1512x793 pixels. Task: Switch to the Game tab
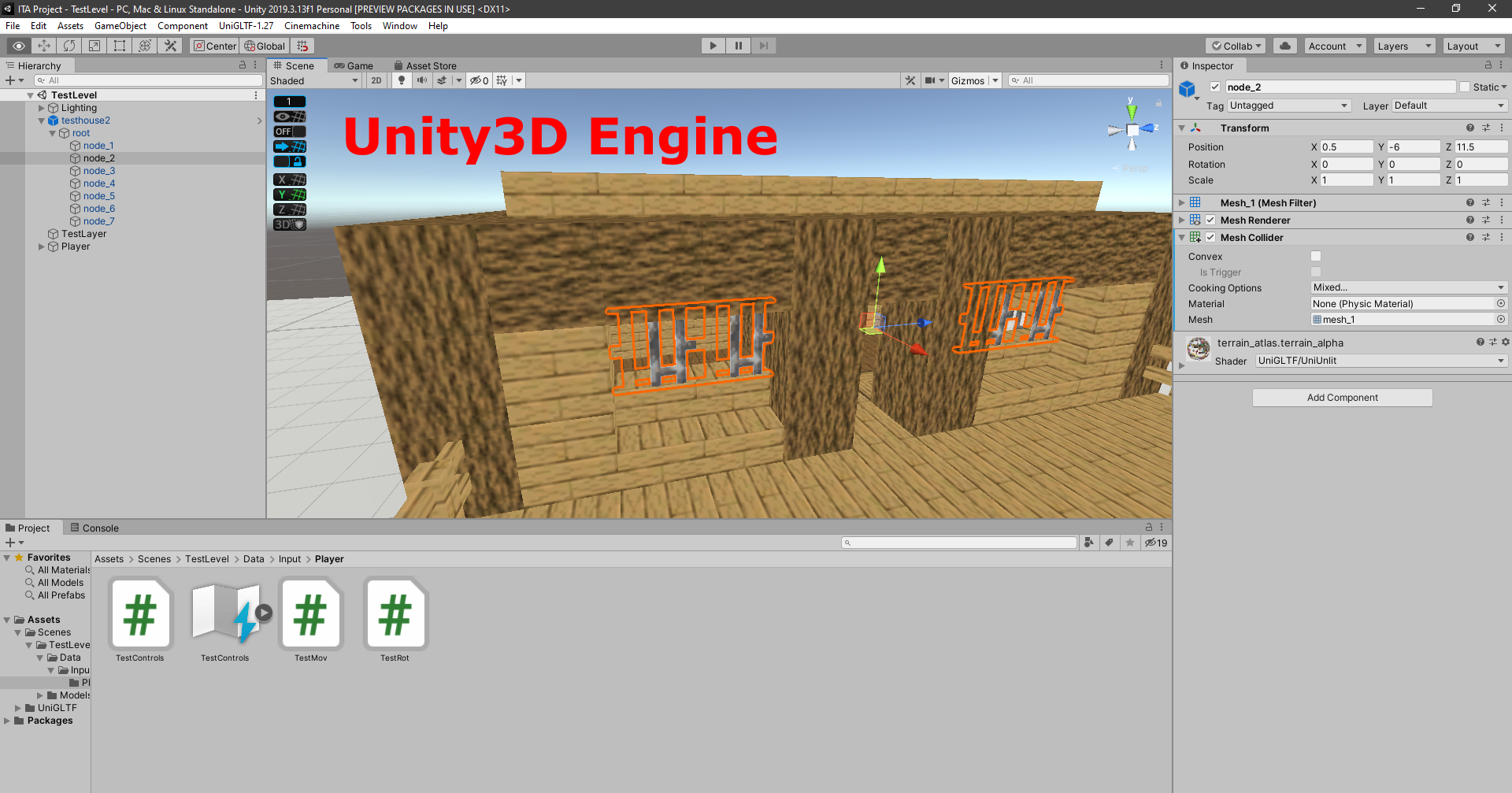(354, 65)
